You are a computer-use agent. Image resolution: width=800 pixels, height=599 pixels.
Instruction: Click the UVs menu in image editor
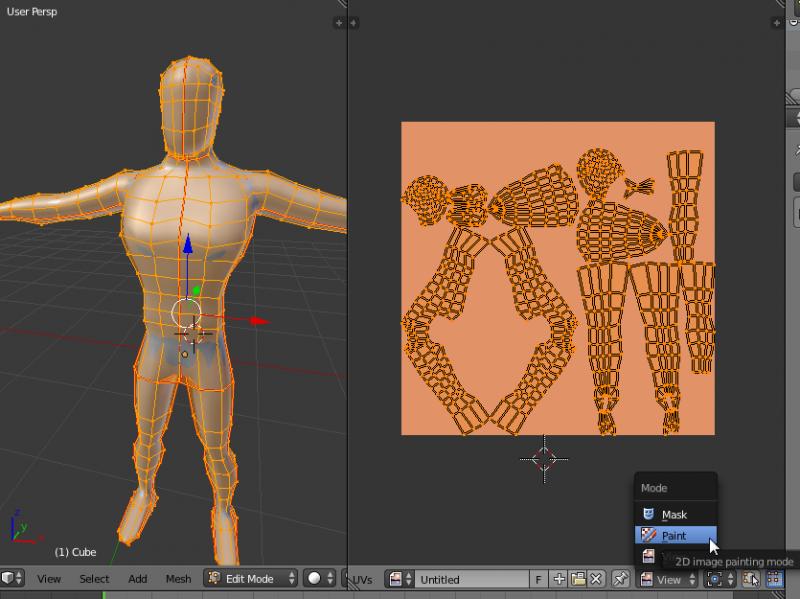362,579
